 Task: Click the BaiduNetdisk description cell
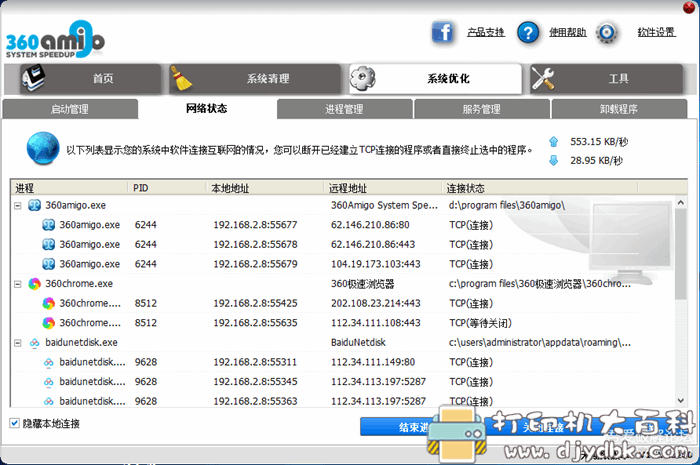pyautogui.click(x=358, y=343)
